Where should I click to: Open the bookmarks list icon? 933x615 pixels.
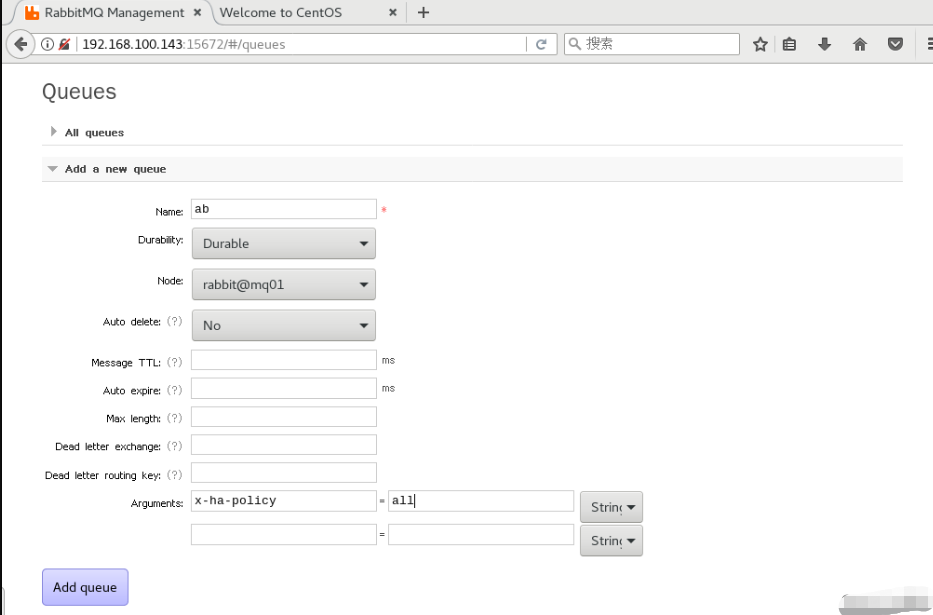(x=789, y=44)
